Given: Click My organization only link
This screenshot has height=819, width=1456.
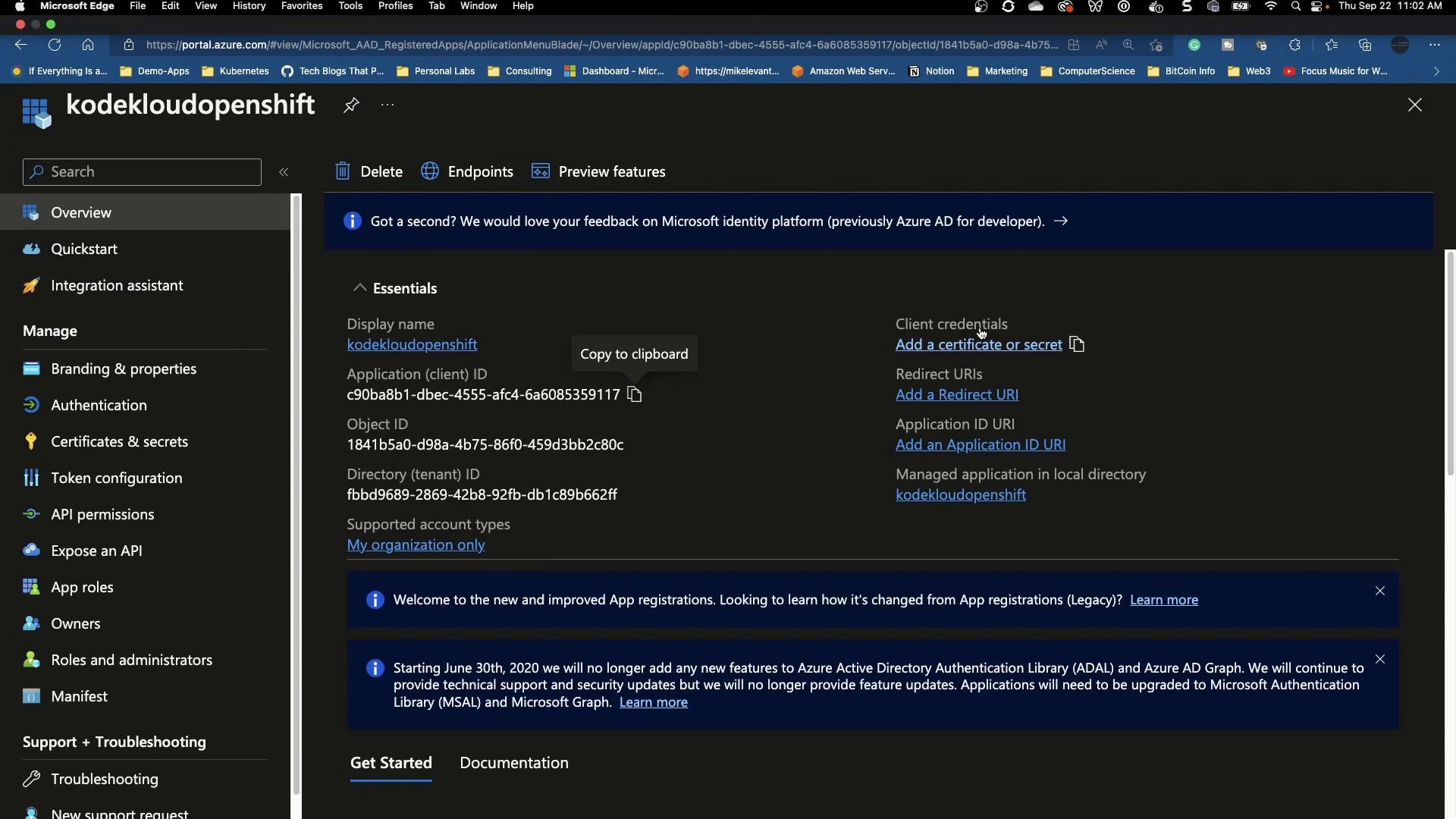Looking at the screenshot, I should pos(416,544).
